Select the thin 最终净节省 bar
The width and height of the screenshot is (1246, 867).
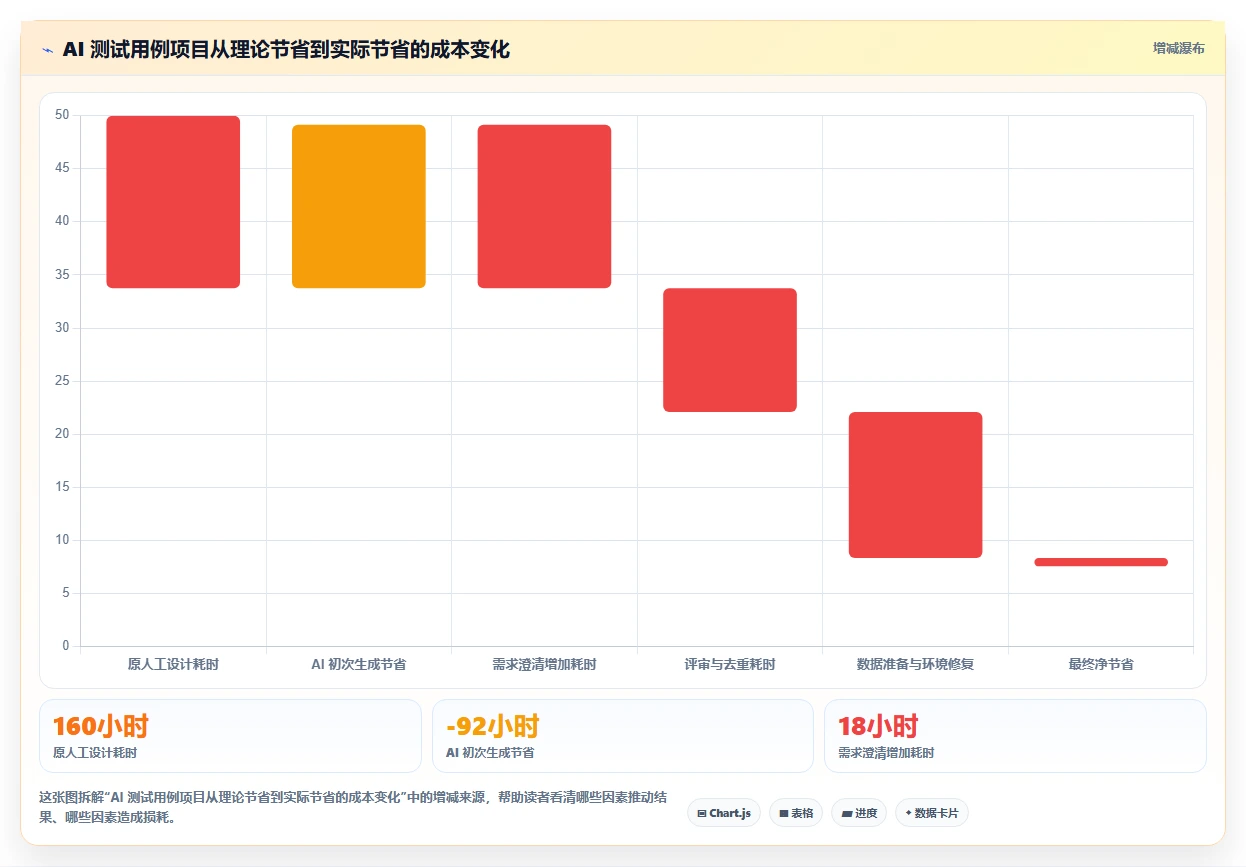[1101, 562]
